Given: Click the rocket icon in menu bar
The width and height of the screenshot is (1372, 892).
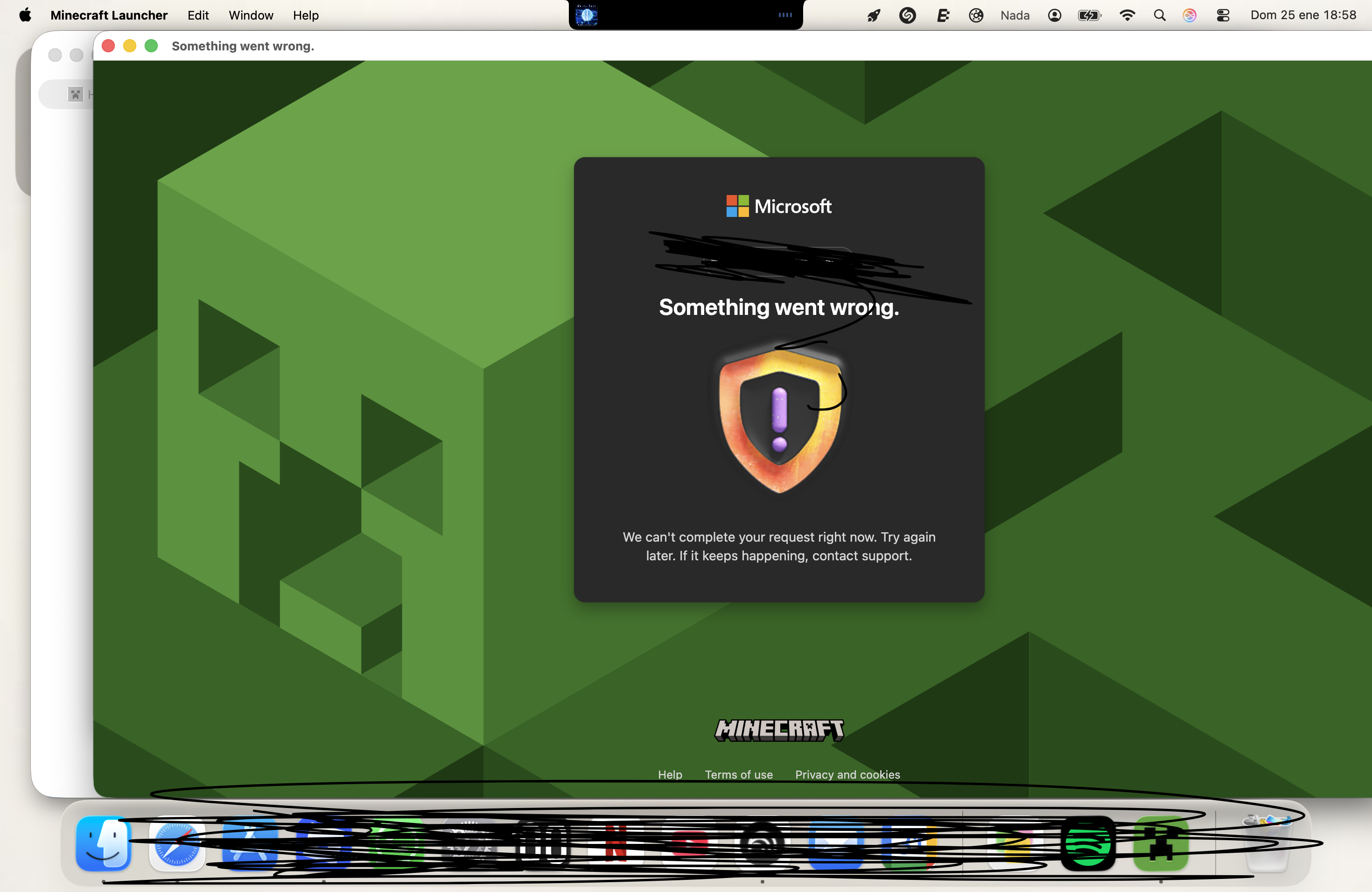Looking at the screenshot, I should pos(874,15).
